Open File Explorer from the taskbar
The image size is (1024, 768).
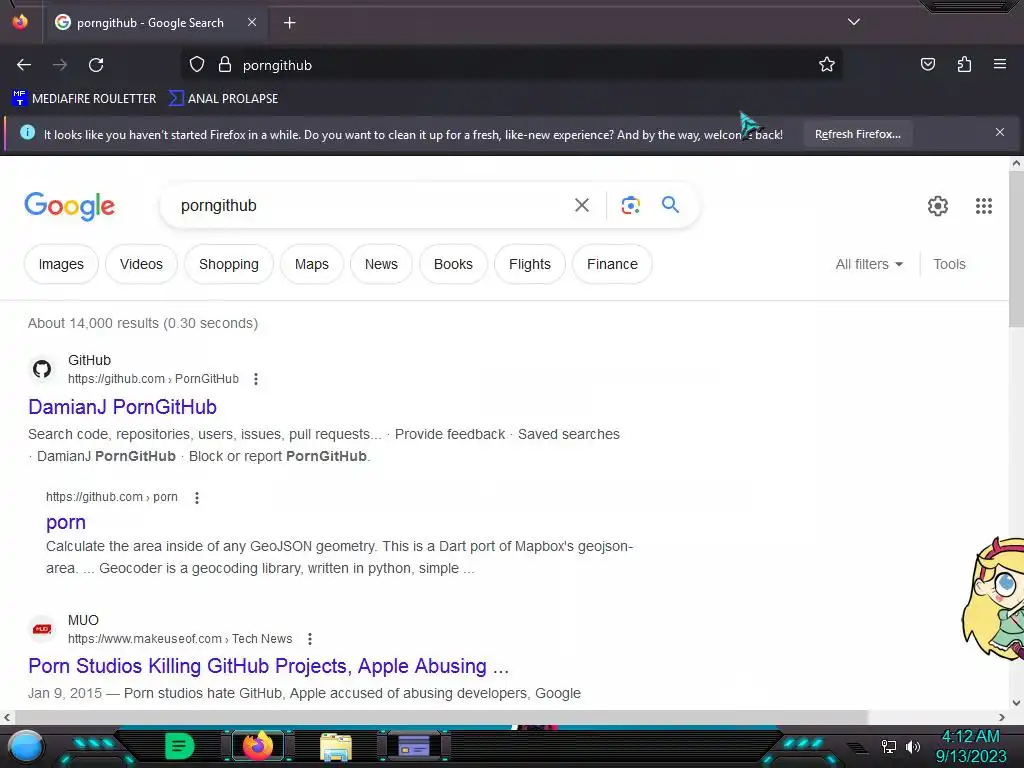tap(336, 746)
